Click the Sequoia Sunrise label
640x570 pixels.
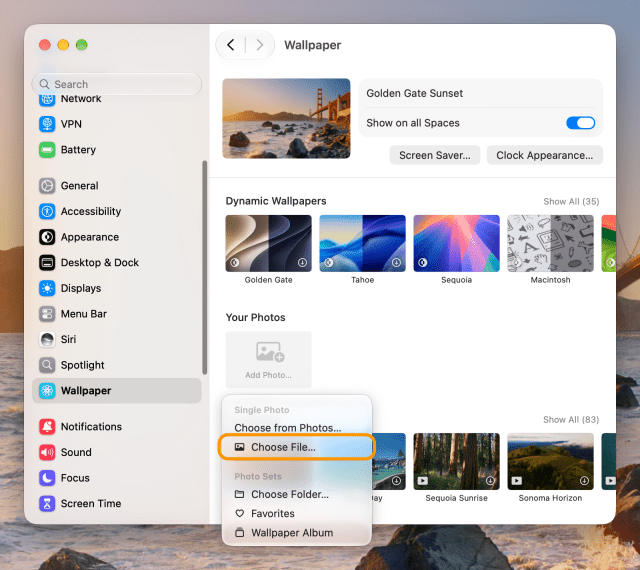click(x=456, y=498)
